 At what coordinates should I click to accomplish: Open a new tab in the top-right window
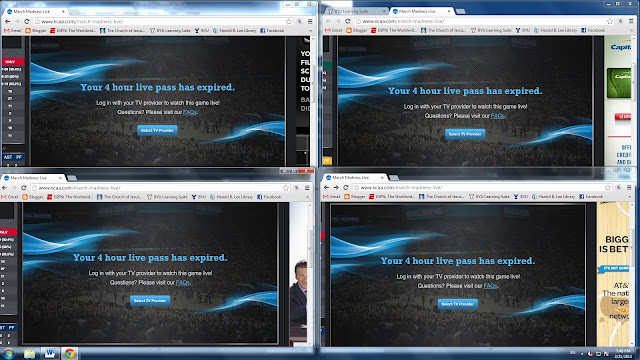[461, 11]
